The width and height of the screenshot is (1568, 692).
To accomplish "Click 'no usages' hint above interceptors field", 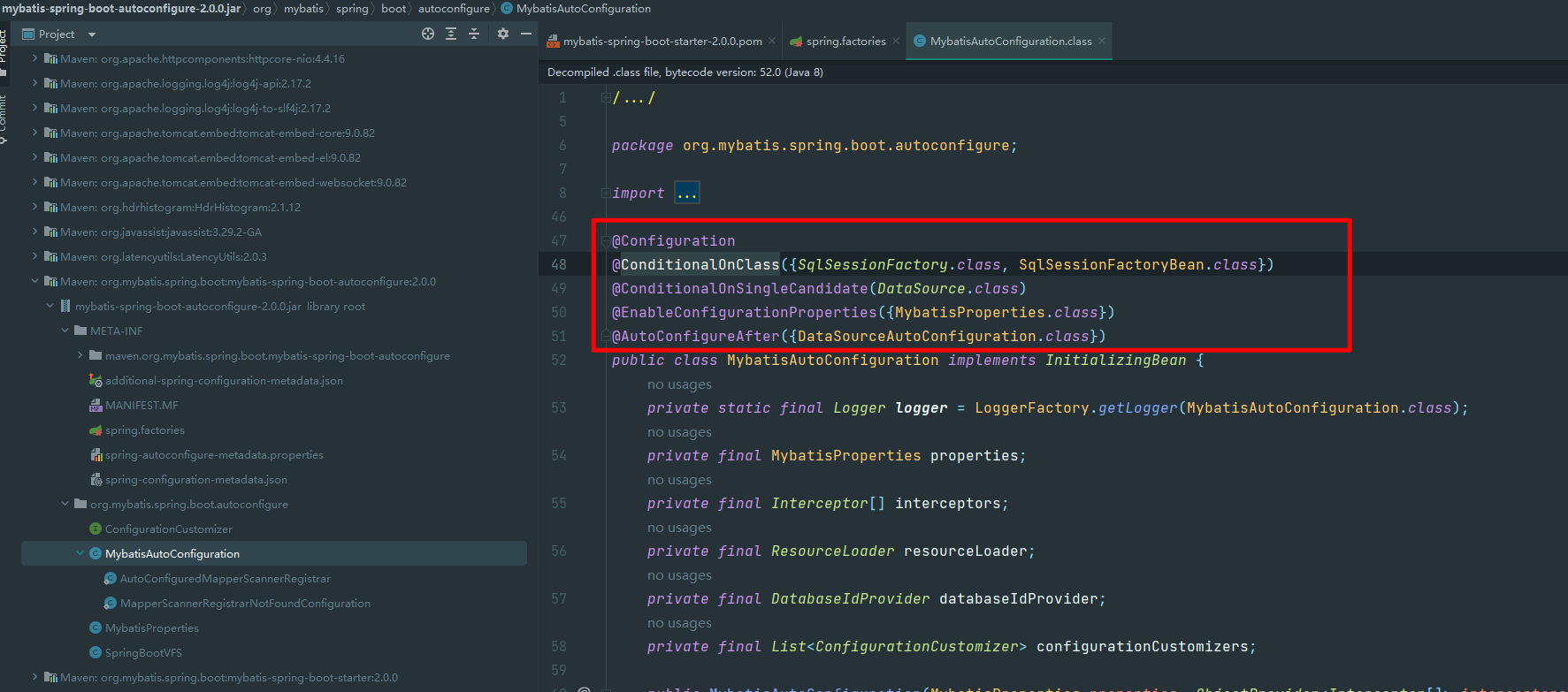I will [679, 480].
